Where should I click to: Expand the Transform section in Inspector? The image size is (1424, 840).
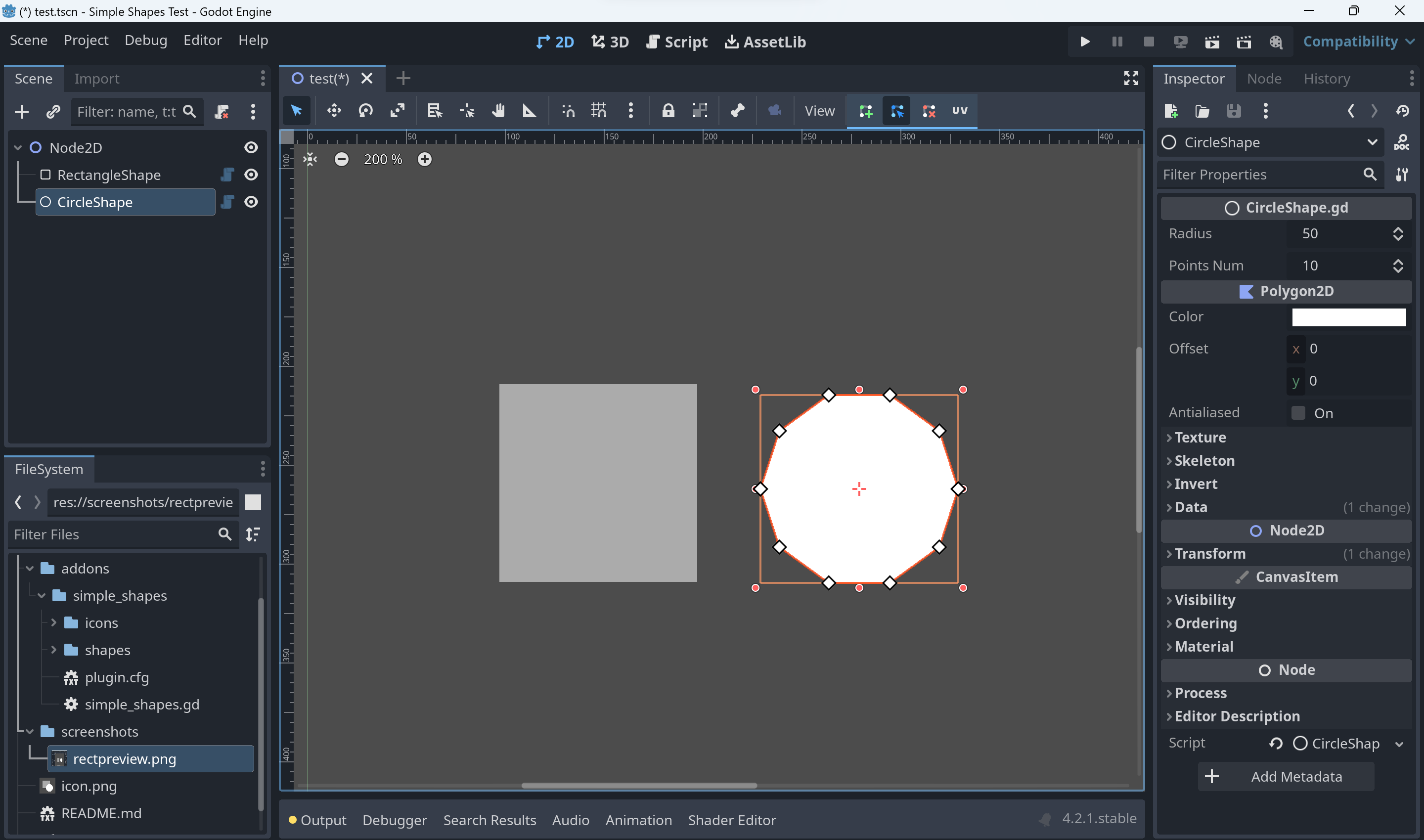point(1209,554)
